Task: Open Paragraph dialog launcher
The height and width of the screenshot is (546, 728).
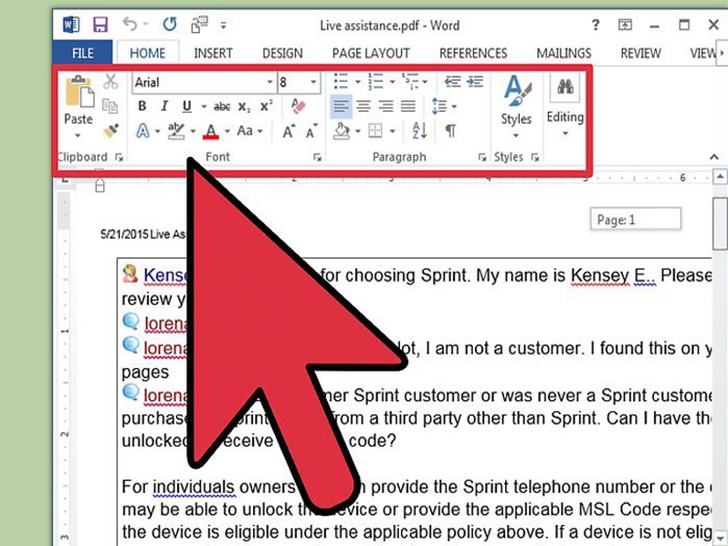Action: pos(482,157)
